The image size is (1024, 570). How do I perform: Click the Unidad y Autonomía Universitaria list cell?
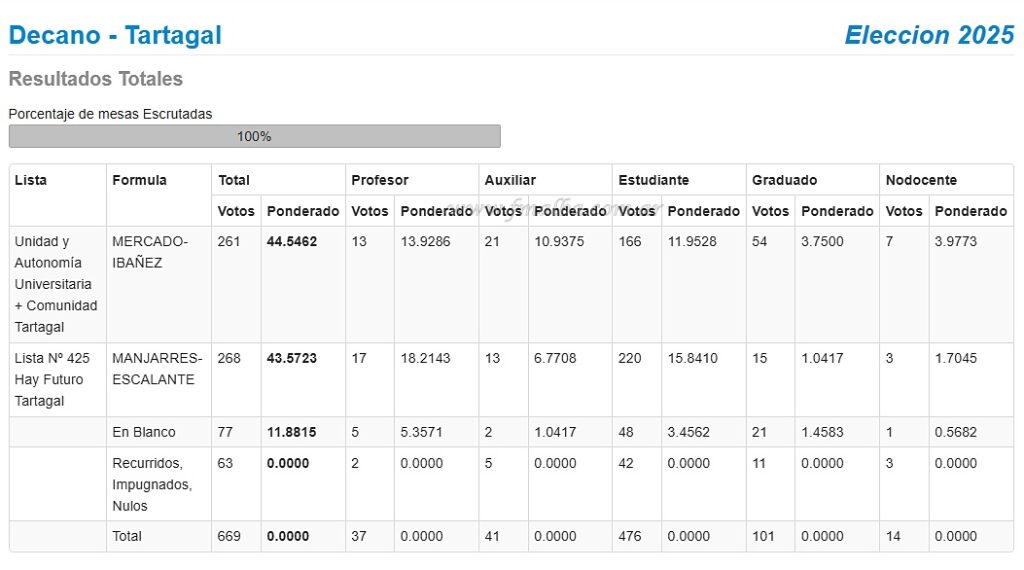coord(56,284)
